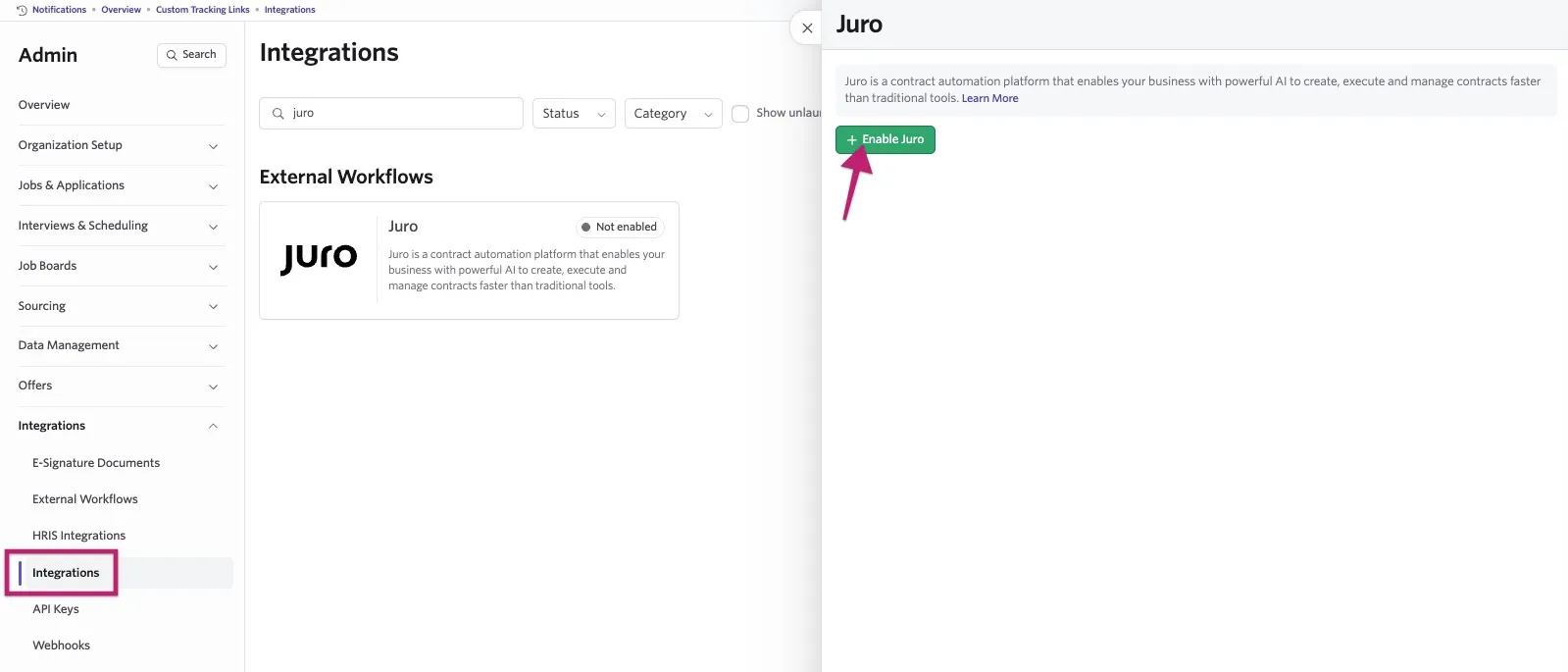This screenshot has width=1568, height=672.
Task: Click the Admin heading in the sidebar
Action: (48, 56)
